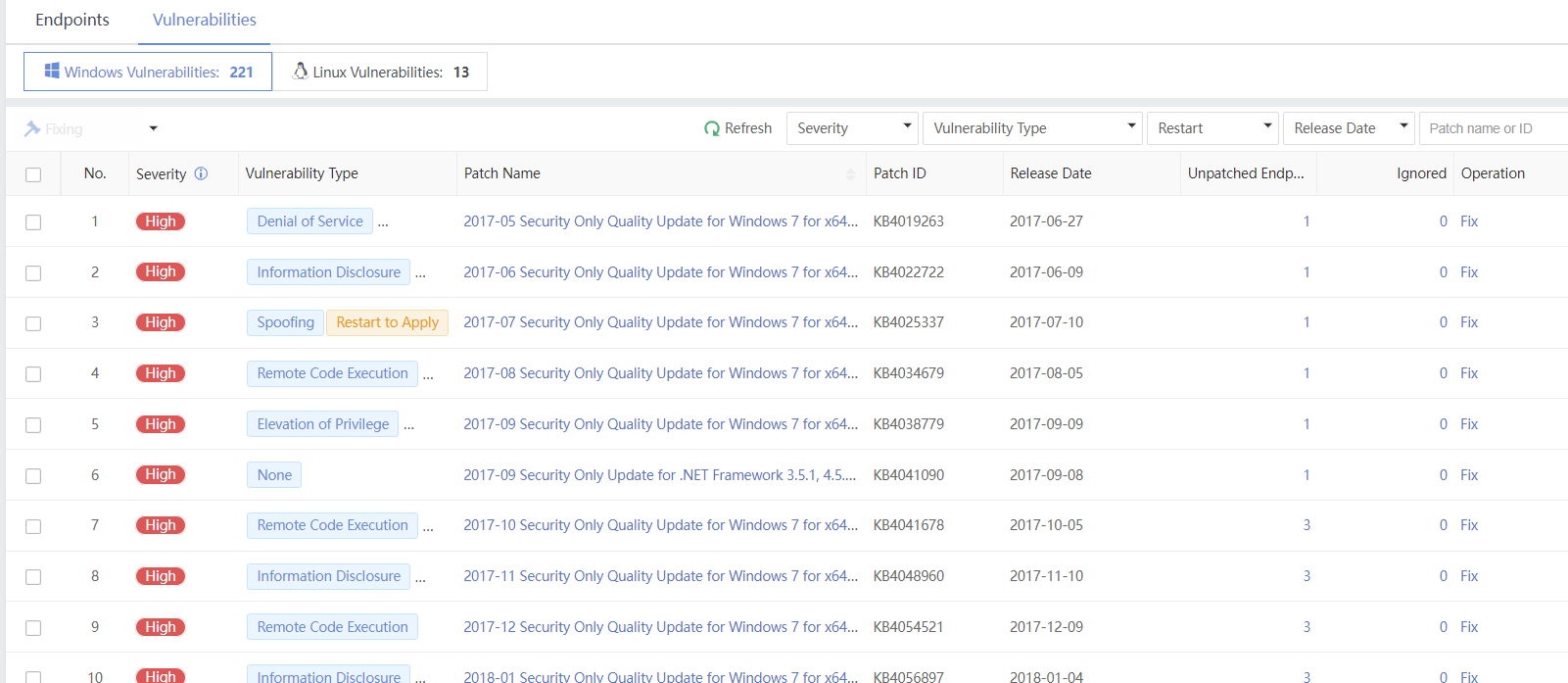Click the Severity info icon in the header

coord(201,173)
